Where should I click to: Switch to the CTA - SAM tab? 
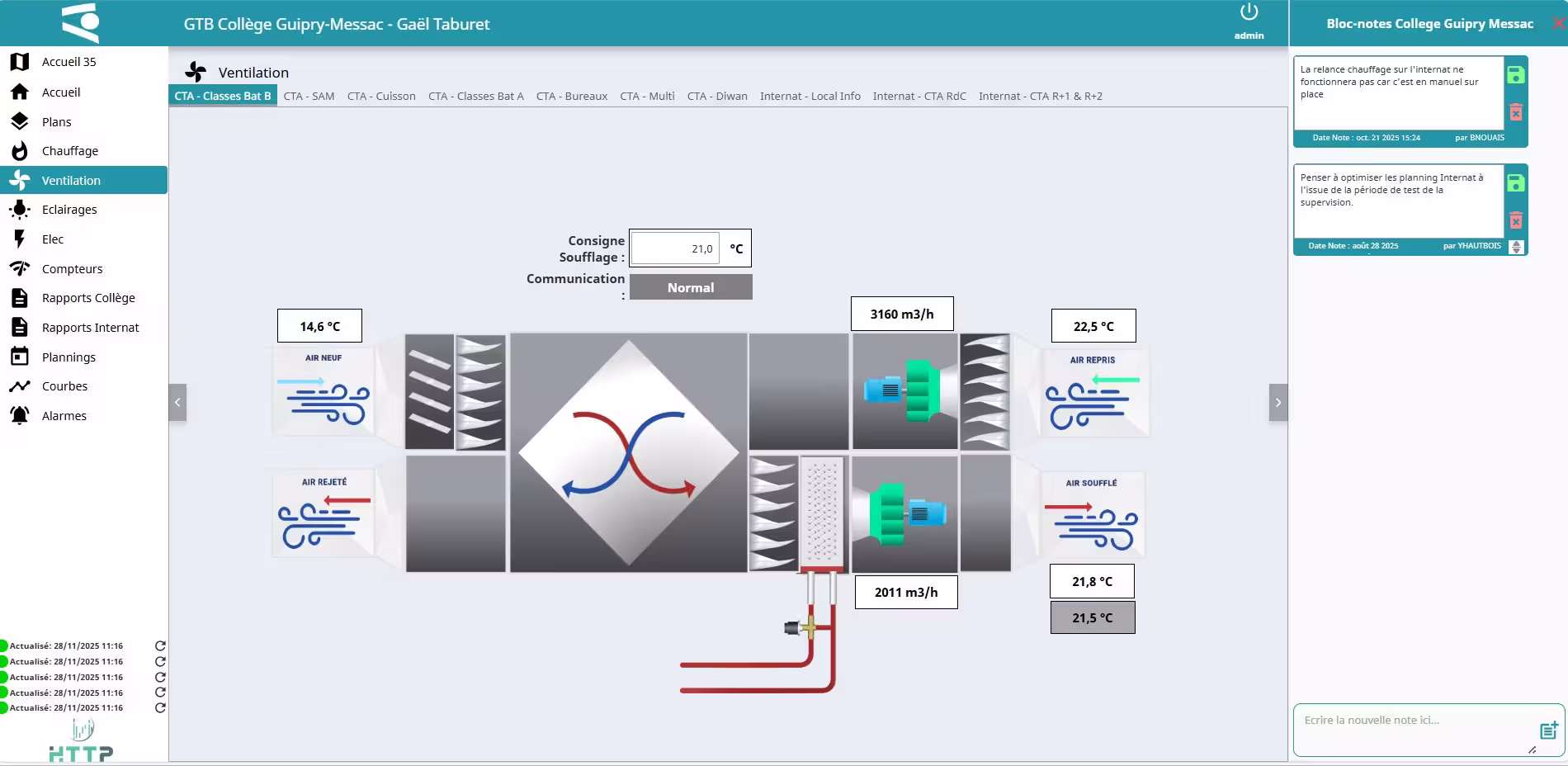(x=309, y=97)
